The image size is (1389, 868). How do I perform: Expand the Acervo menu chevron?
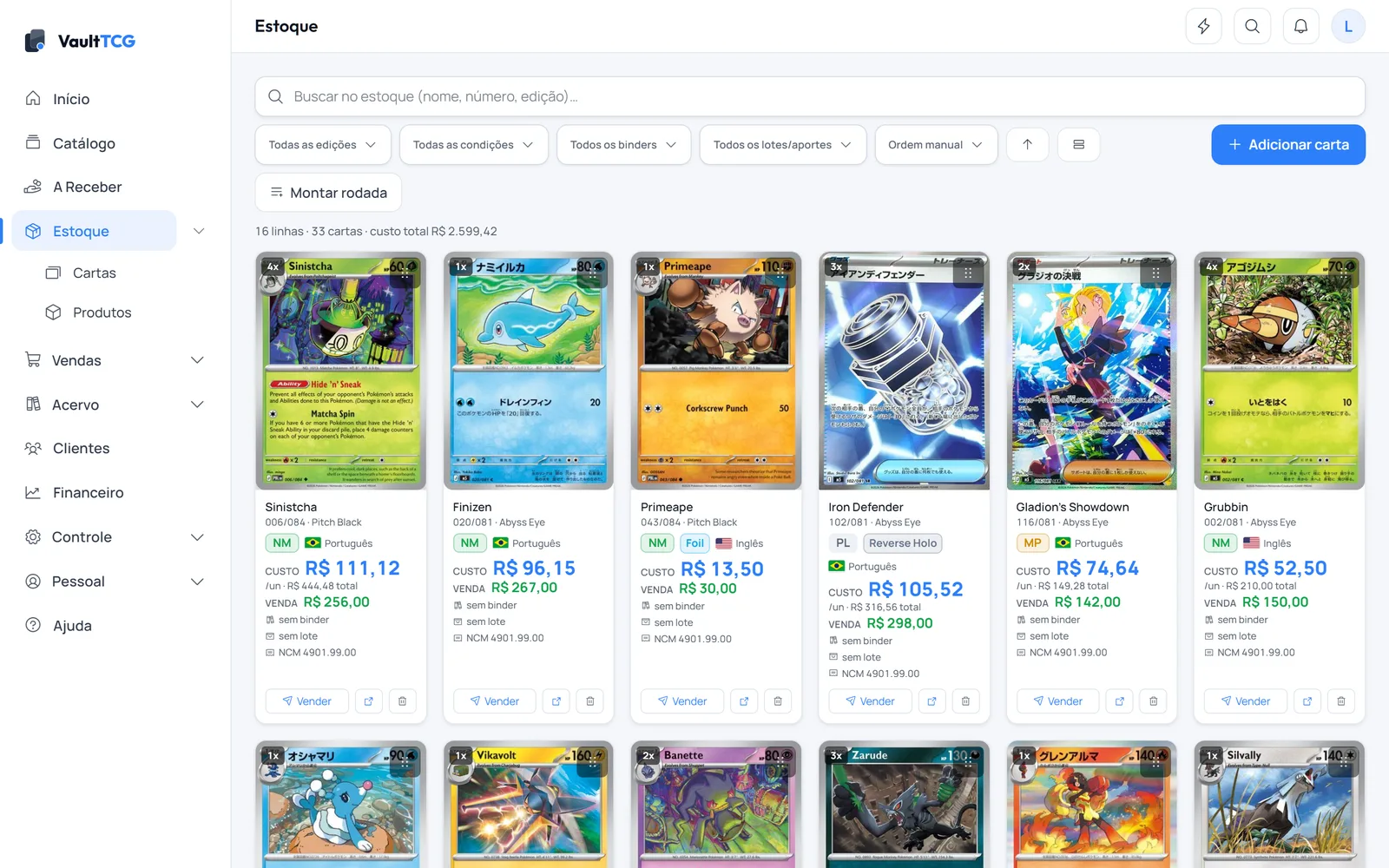[197, 404]
